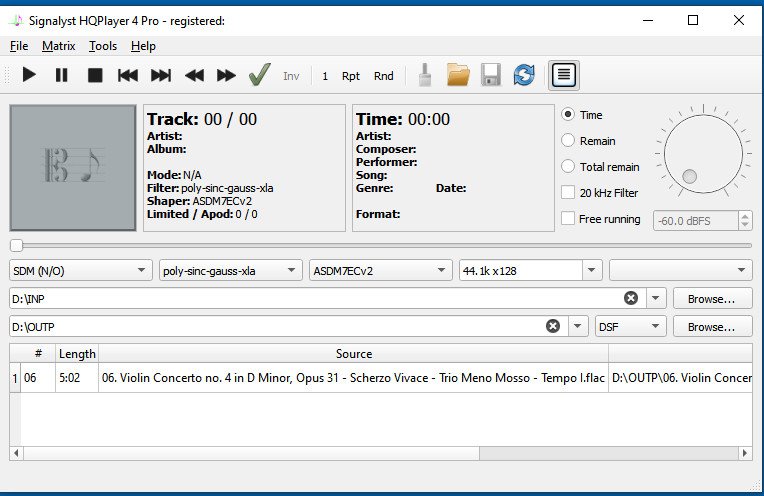Toggle repeat-one mode labeled 1
The image size is (764, 496).
pyautogui.click(x=325, y=76)
